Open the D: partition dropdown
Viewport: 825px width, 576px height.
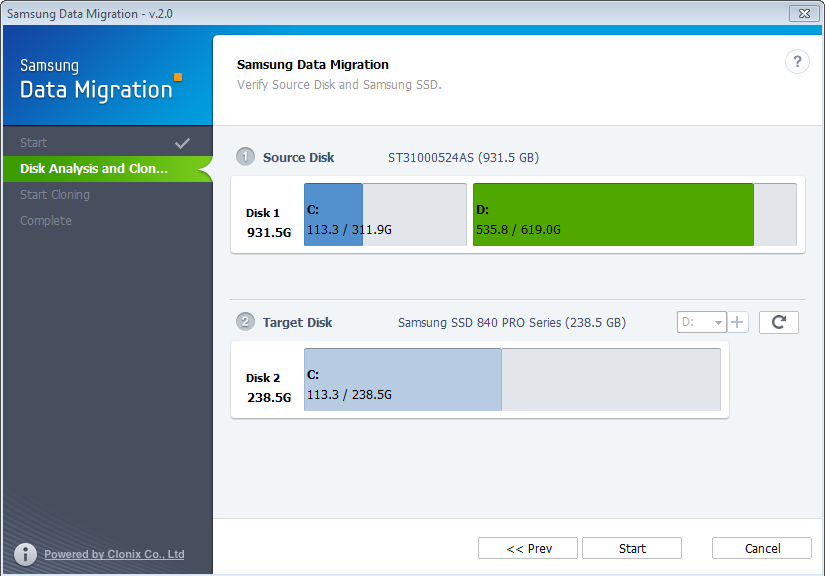[x=701, y=322]
